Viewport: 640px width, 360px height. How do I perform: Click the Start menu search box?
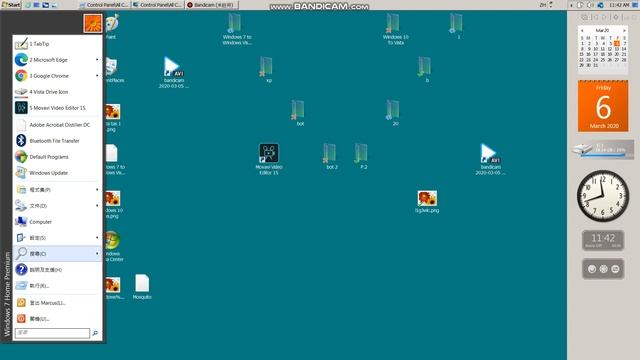tap(52, 333)
